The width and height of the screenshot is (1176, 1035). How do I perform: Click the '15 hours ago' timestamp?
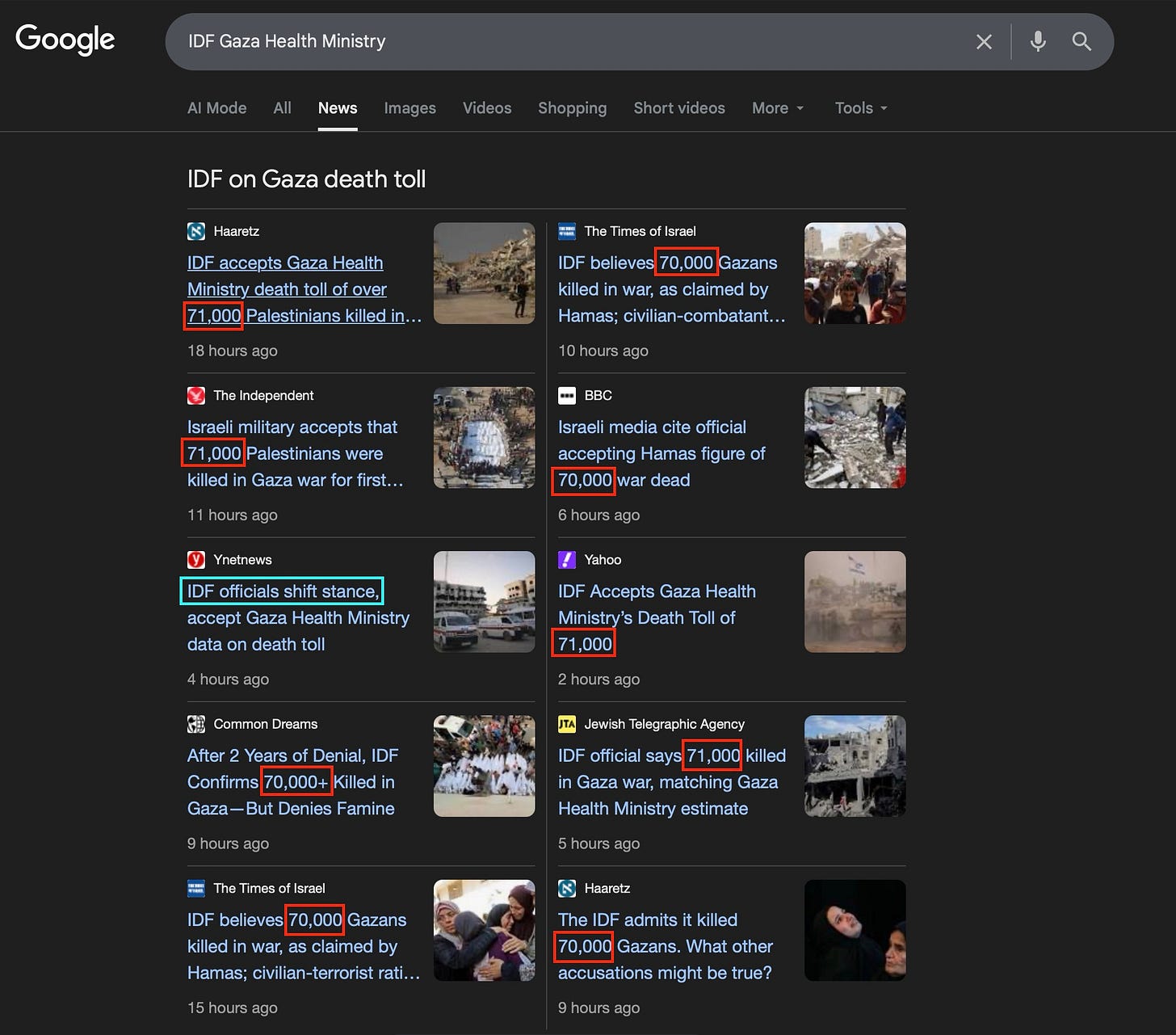[233, 1008]
